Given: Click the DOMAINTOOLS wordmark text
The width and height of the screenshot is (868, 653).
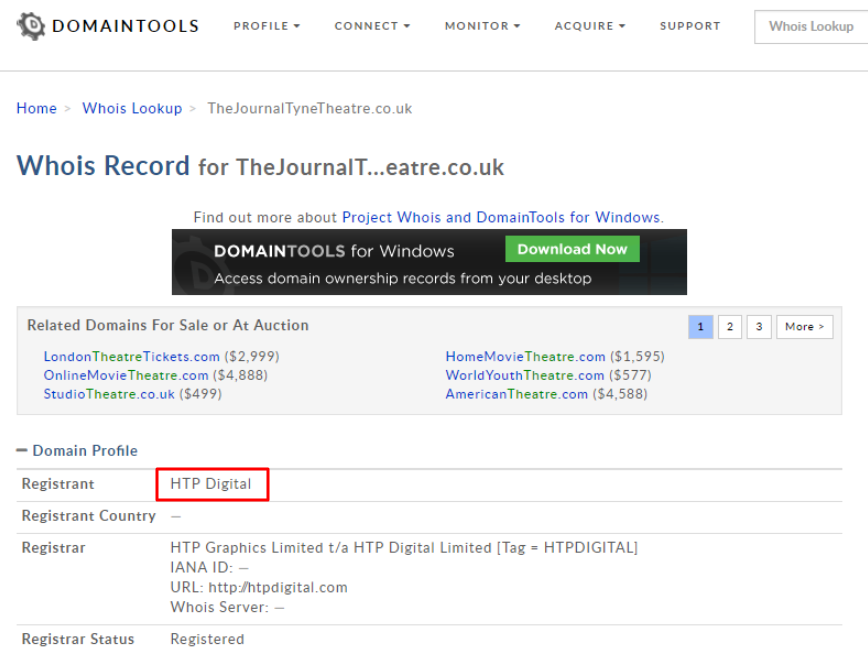Looking at the screenshot, I should (125, 26).
